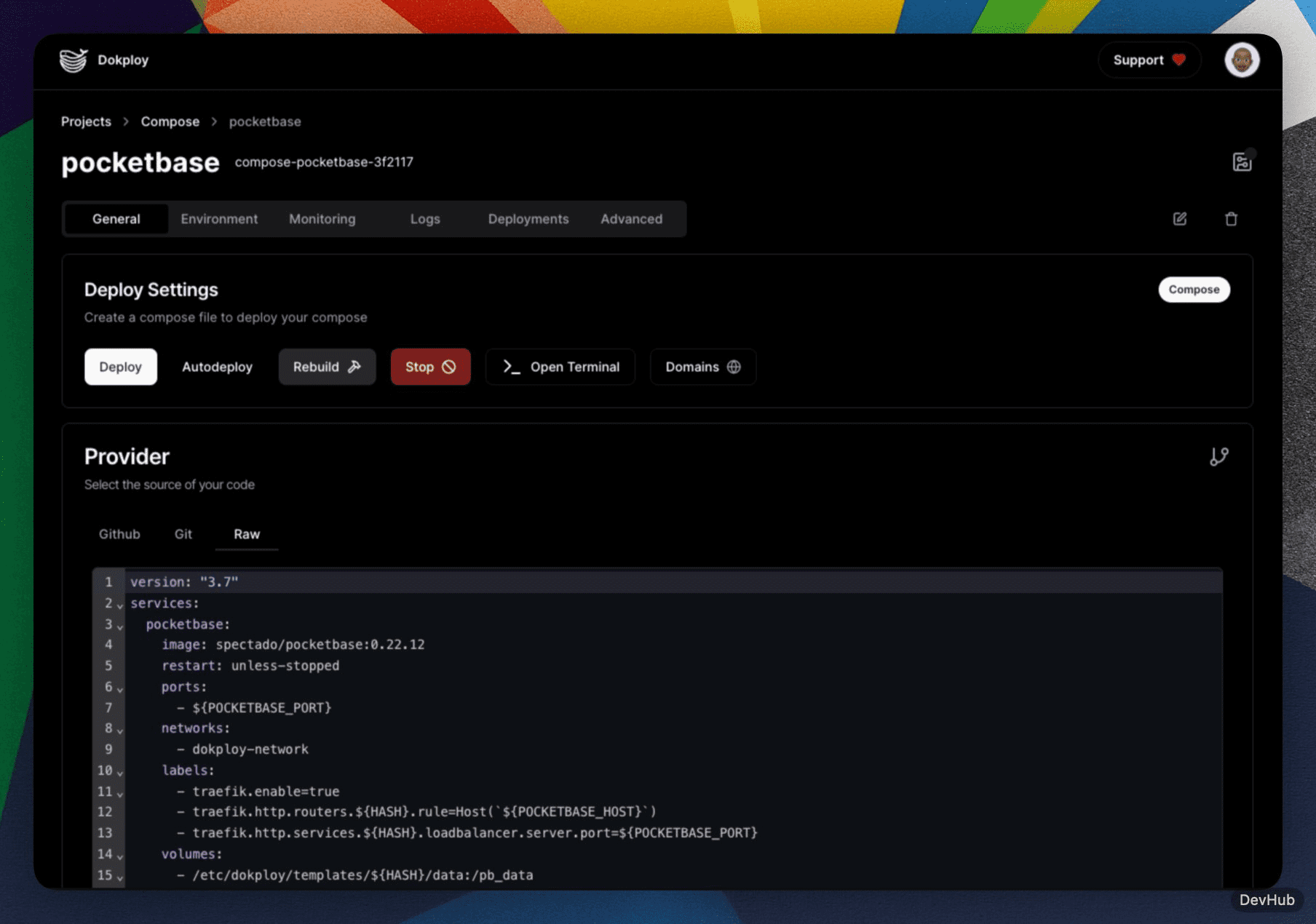Viewport: 1316px width, 924px height.
Task: Select the Raw provider tab
Action: (x=247, y=534)
